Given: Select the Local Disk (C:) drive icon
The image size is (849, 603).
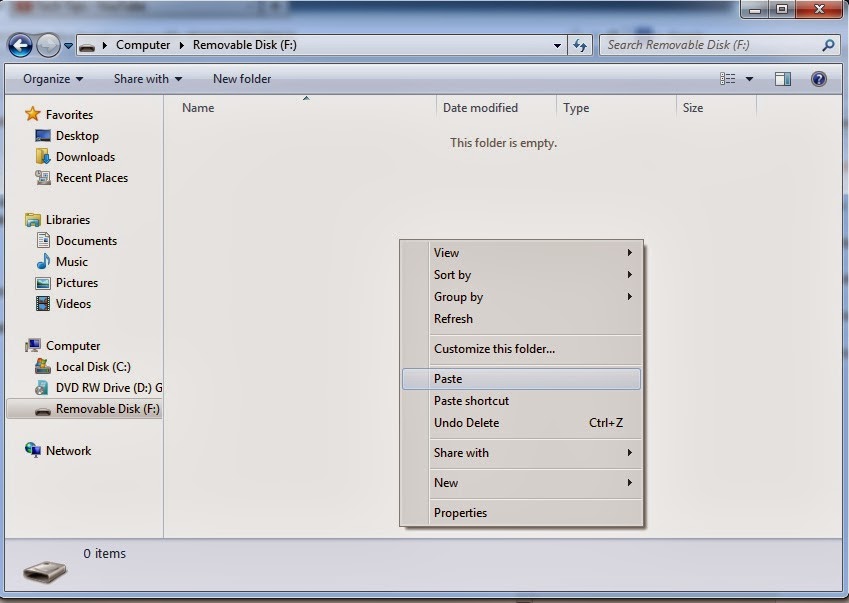Looking at the screenshot, I should click(x=41, y=366).
